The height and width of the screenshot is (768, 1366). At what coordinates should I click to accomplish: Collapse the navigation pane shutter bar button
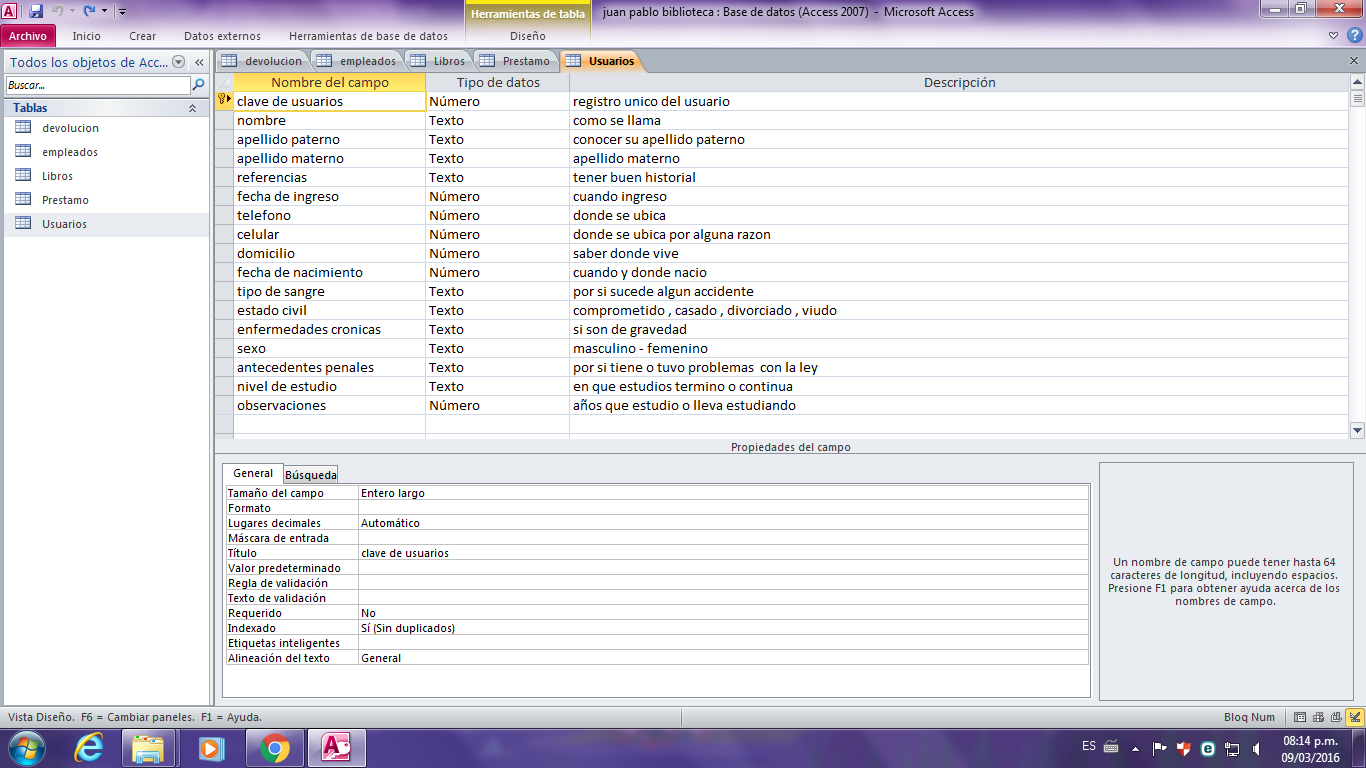(x=199, y=62)
